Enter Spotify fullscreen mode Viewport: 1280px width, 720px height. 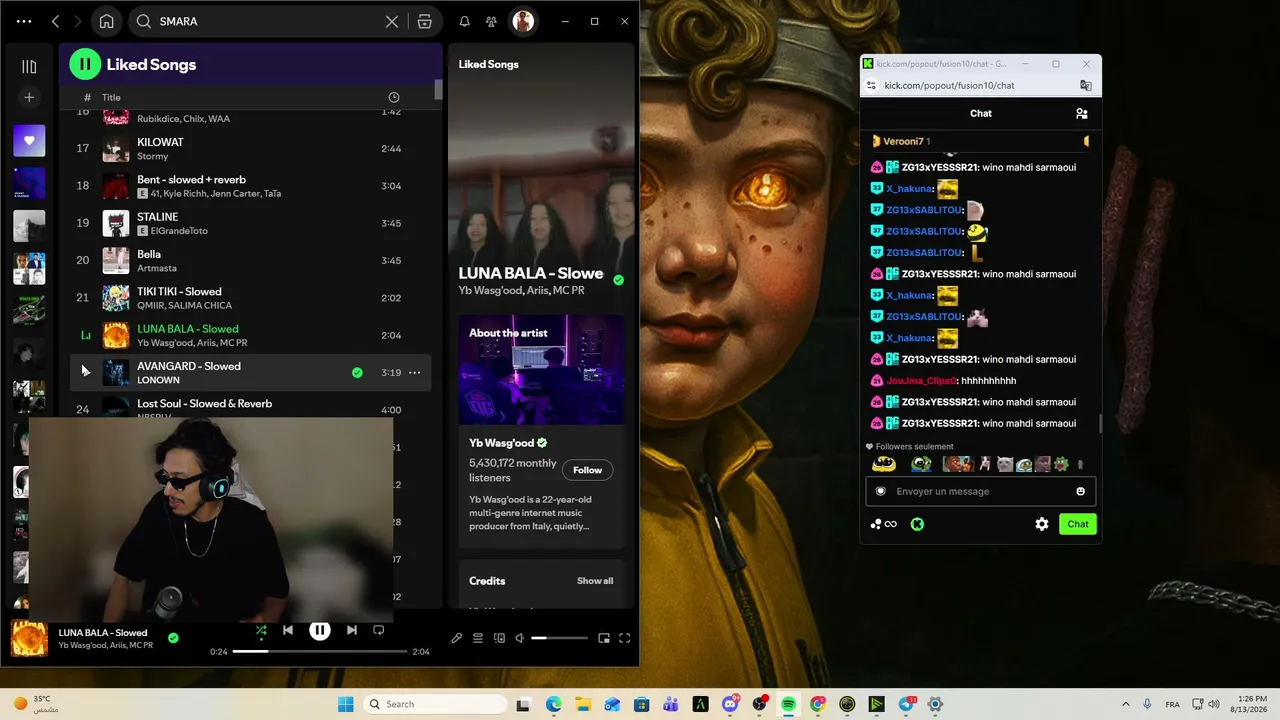pyautogui.click(x=625, y=638)
